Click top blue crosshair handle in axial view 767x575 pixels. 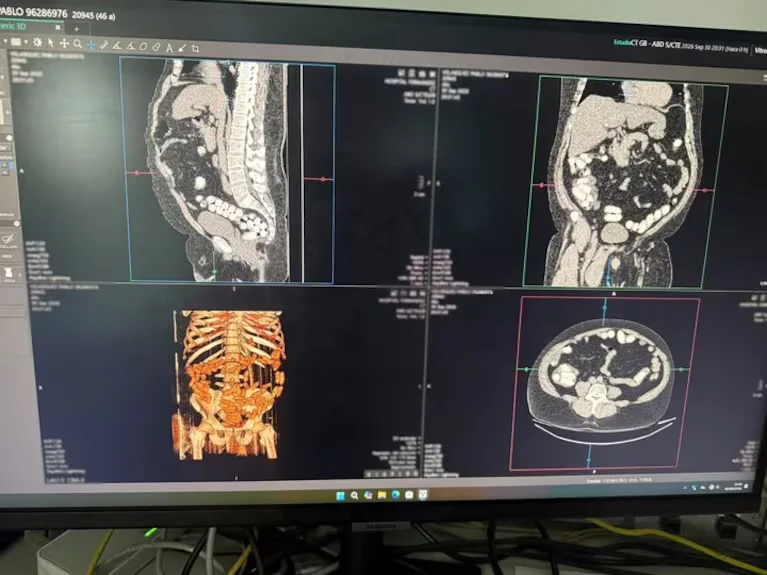[x=605, y=308]
